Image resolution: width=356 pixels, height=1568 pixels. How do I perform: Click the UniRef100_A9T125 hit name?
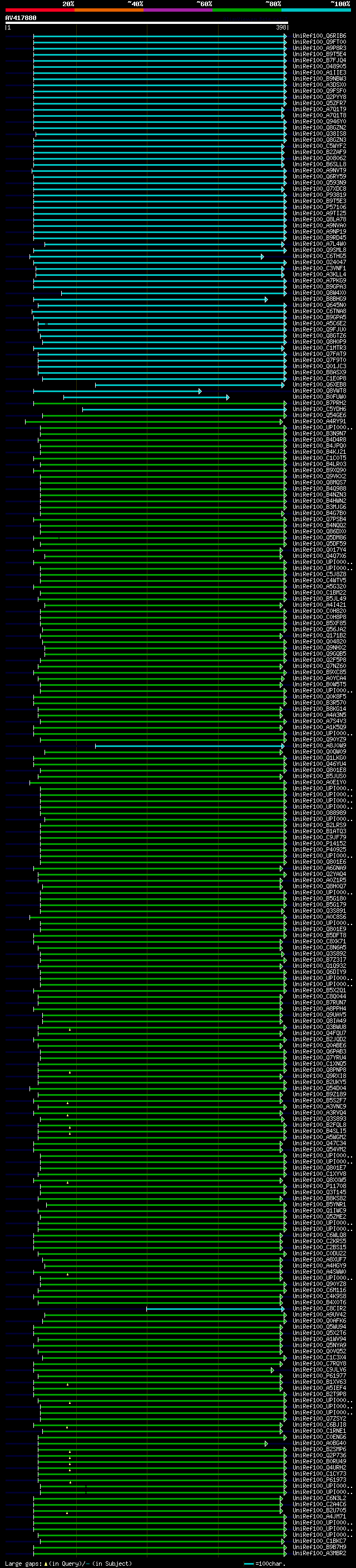[x=319, y=213]
